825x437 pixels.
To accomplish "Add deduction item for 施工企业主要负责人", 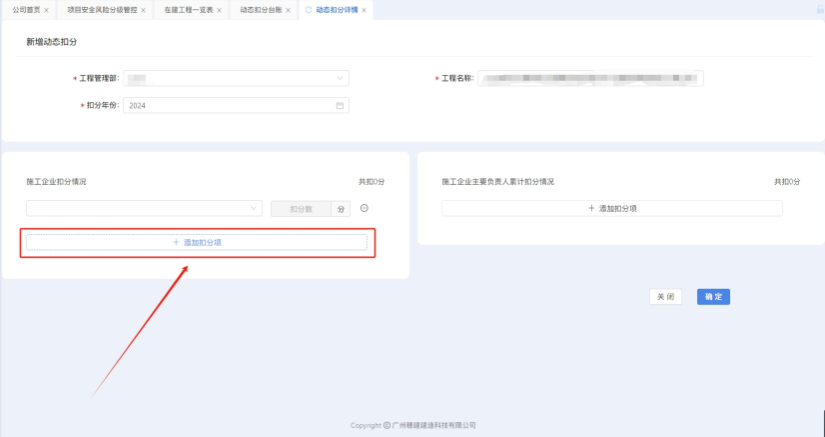I will point(612,208).
